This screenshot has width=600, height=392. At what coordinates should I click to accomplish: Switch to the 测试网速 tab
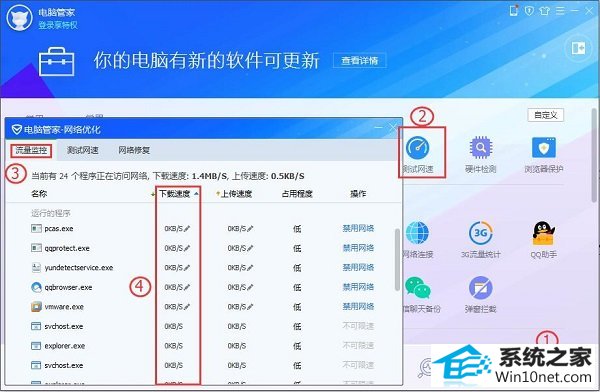tap(83, 150)
